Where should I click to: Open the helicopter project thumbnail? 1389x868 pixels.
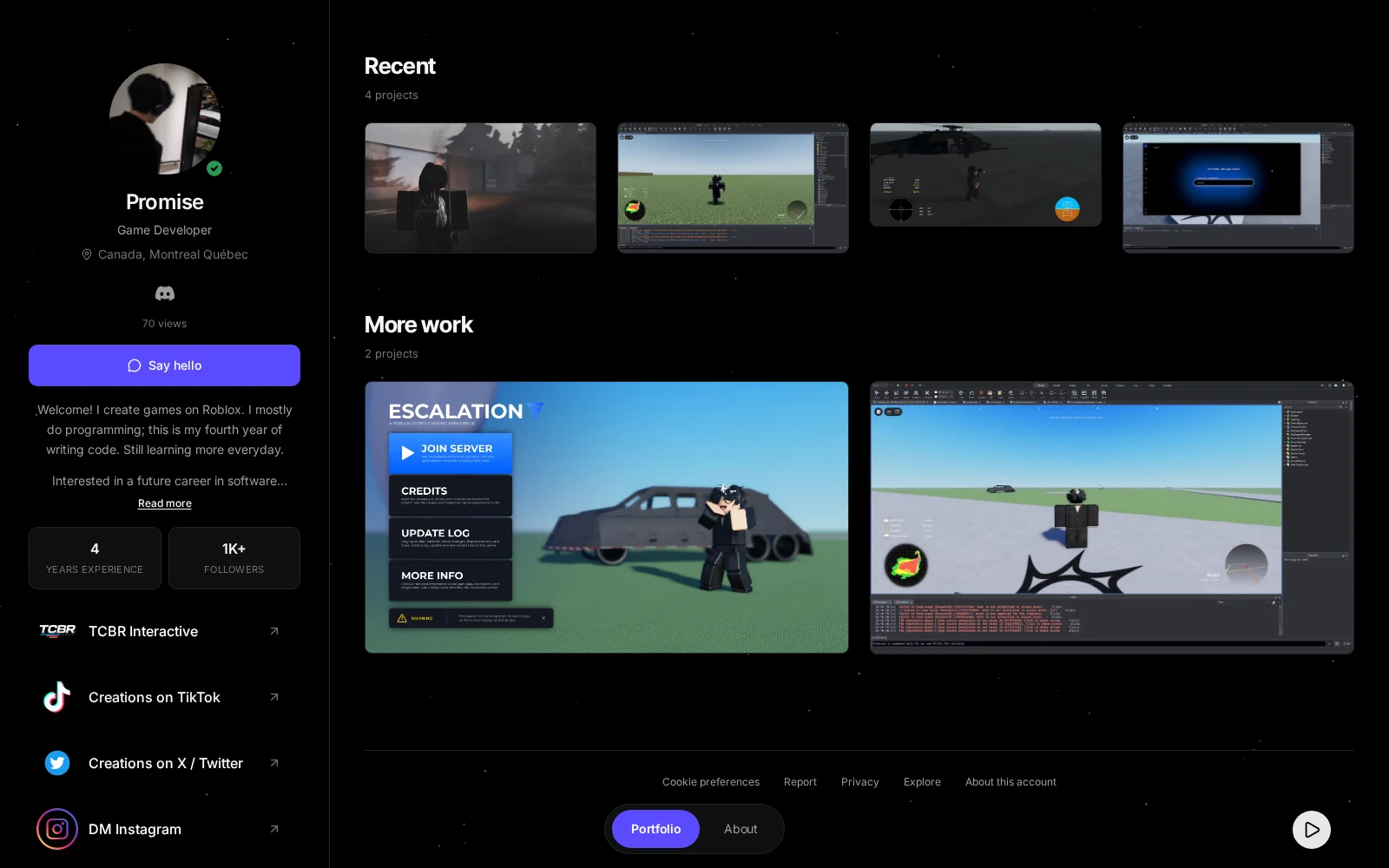985,174
